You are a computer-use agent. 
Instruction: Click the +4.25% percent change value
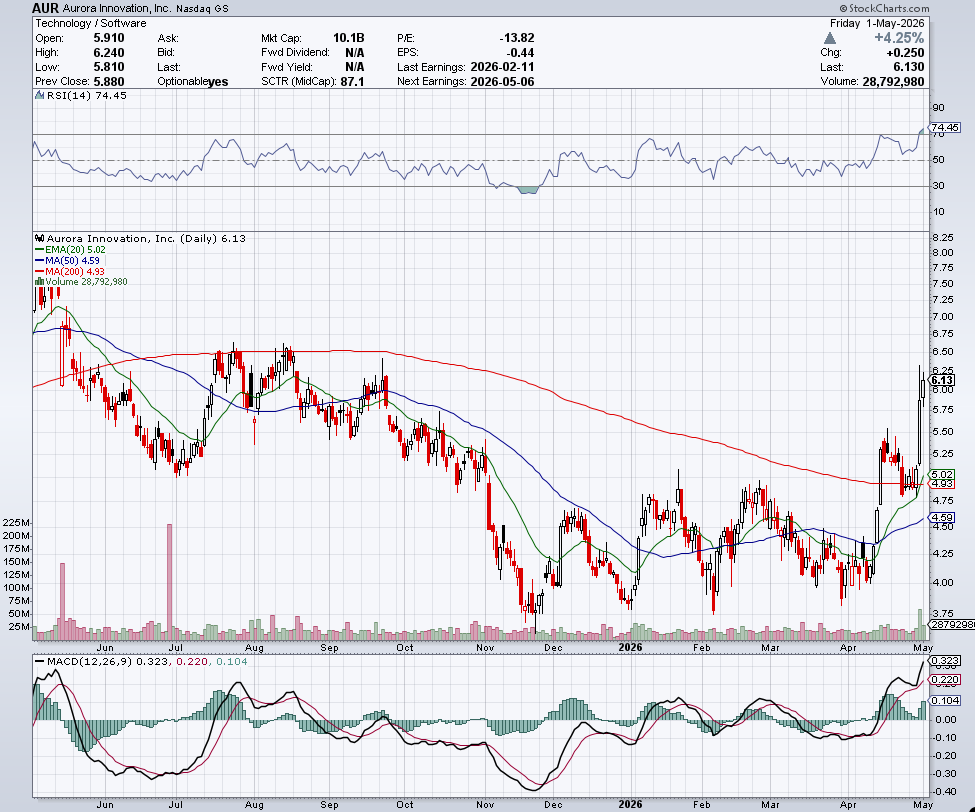[x=899, y=38]
